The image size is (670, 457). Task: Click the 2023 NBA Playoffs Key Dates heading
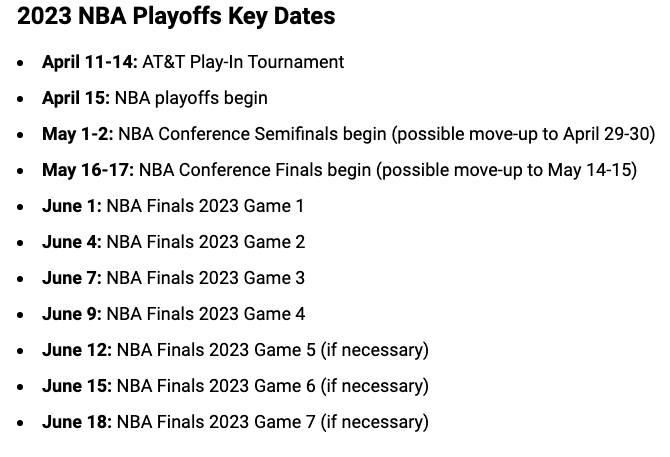click(176, 16)
